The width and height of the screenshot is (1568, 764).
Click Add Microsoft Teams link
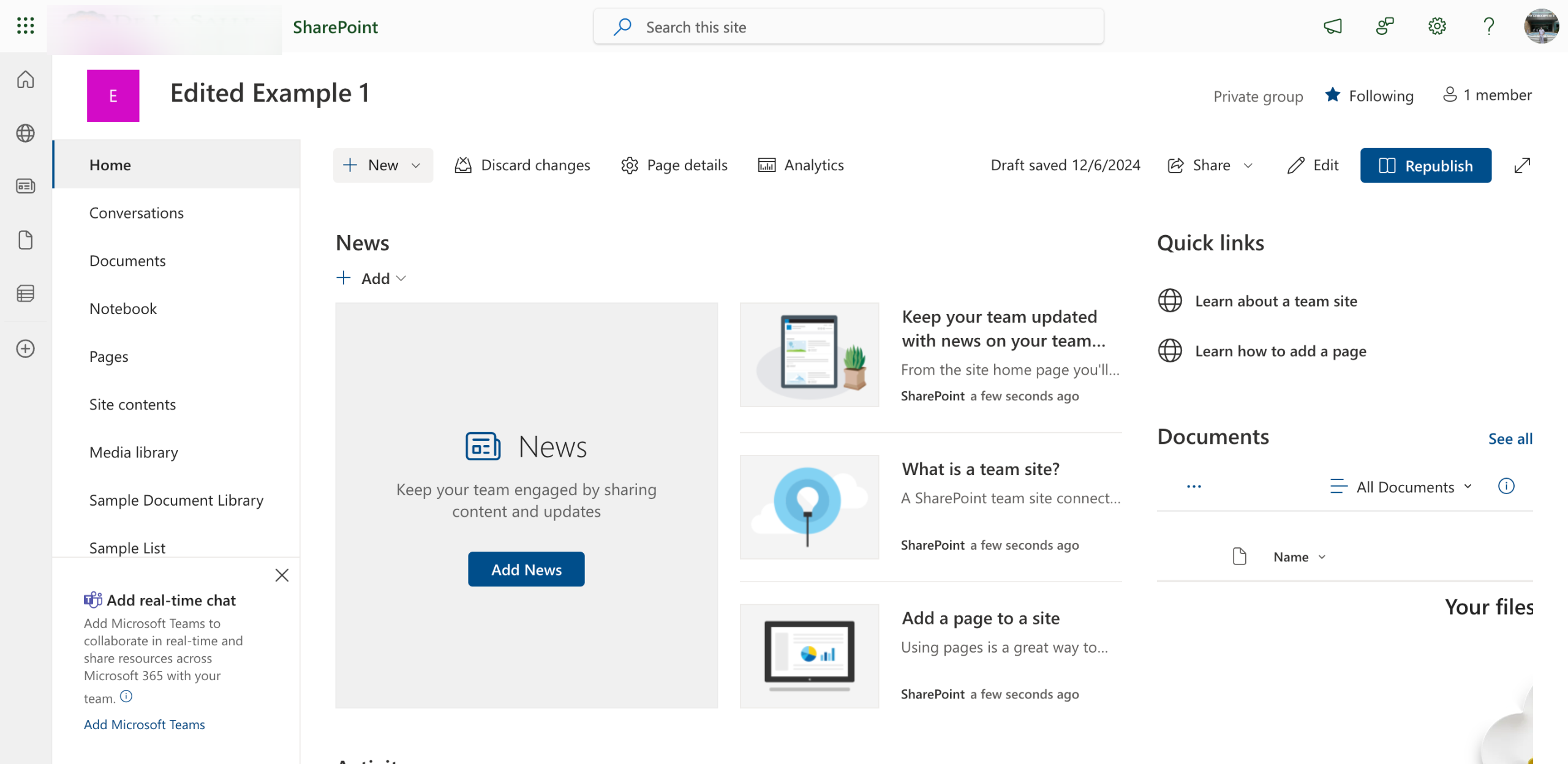click(x=145, y=724)
